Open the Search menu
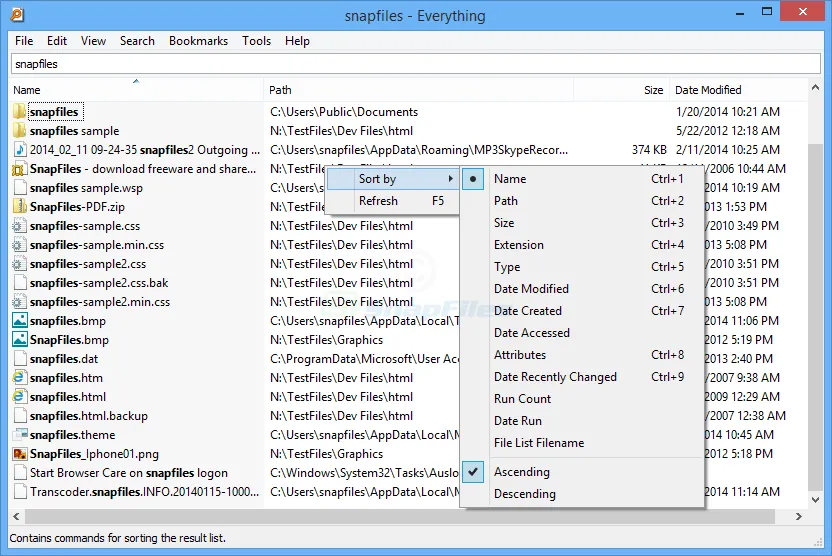832x556 pixels. click(137, 41)
